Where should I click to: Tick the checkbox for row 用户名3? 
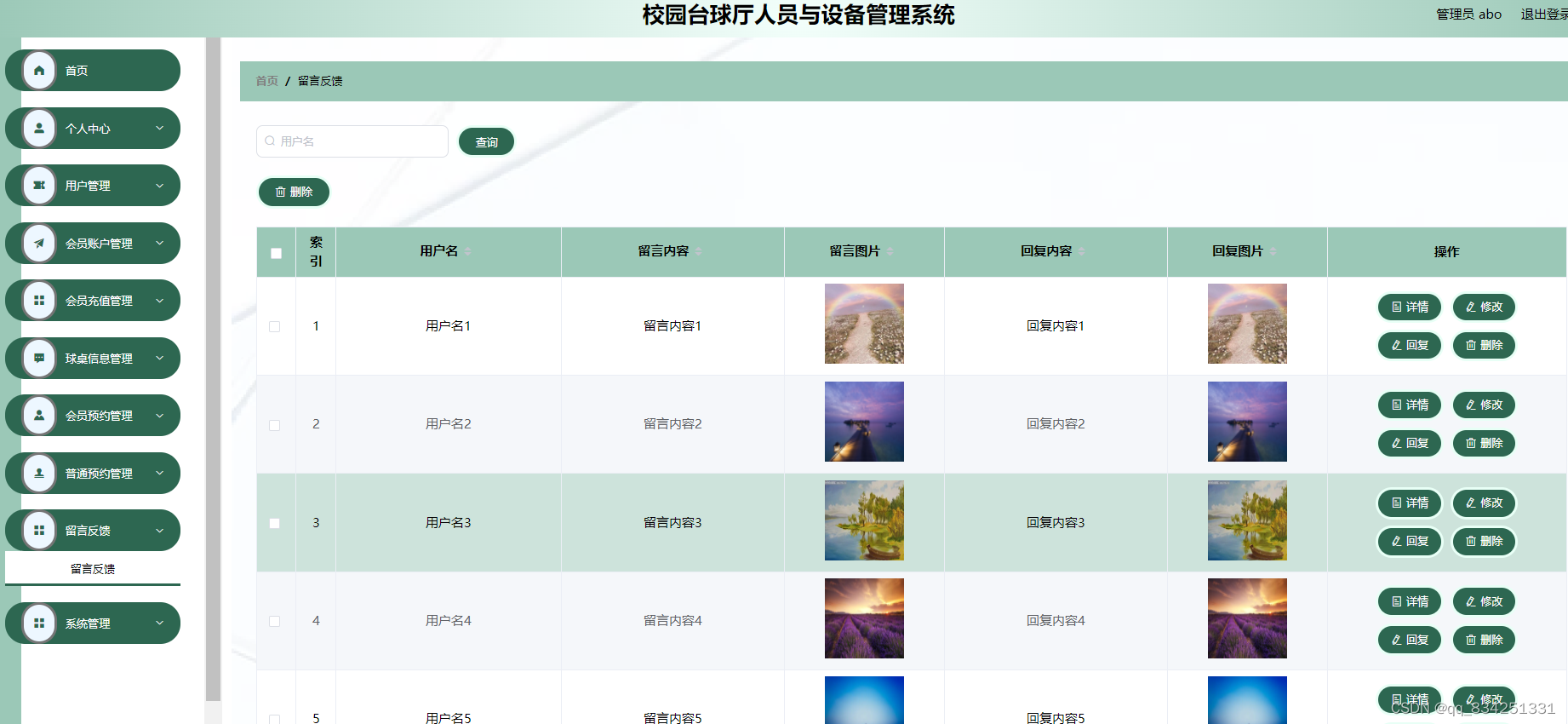coord(274,523)
